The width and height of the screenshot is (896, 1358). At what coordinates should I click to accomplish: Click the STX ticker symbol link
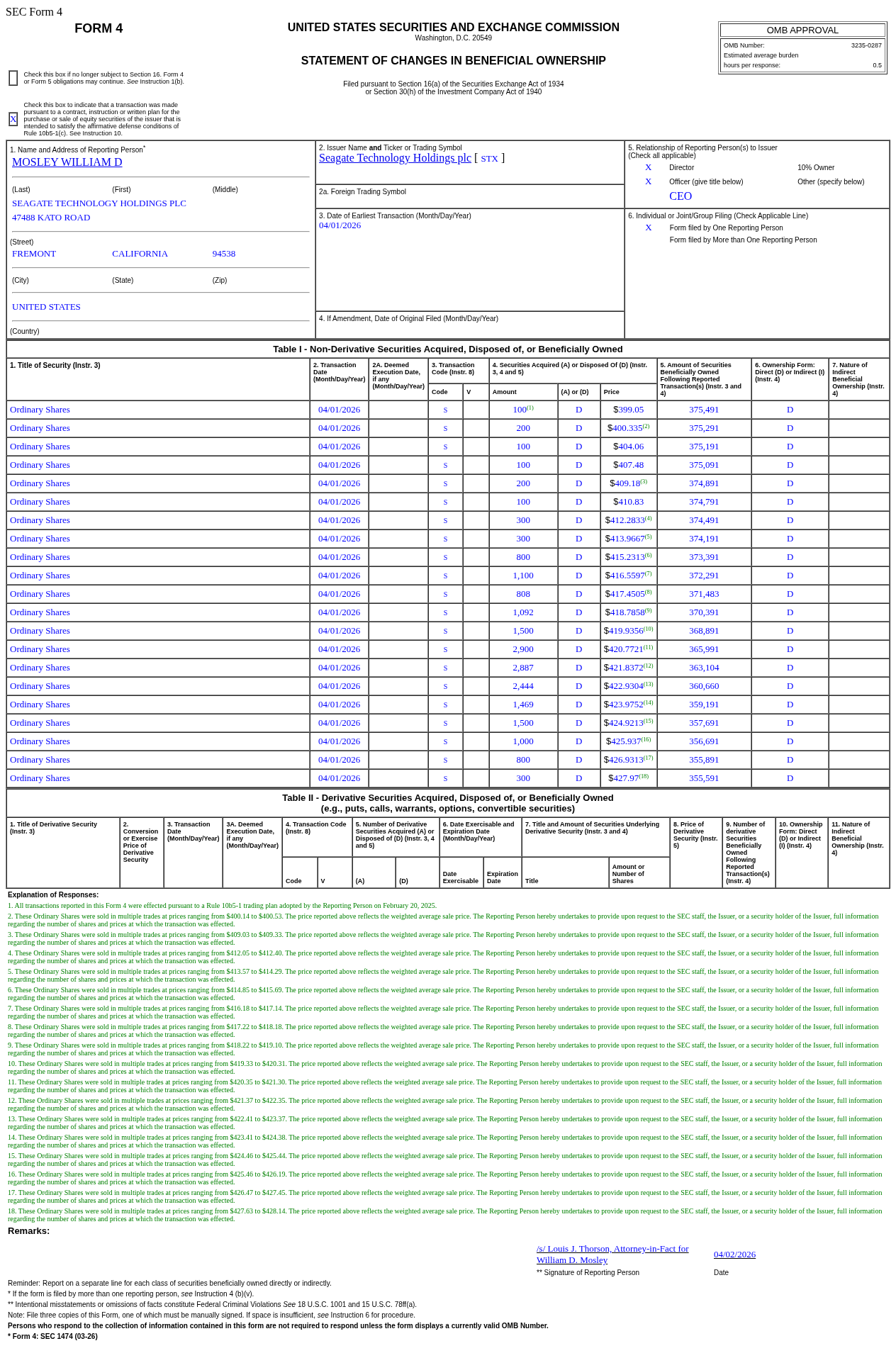pyautogui.click(x=490, y=159)
